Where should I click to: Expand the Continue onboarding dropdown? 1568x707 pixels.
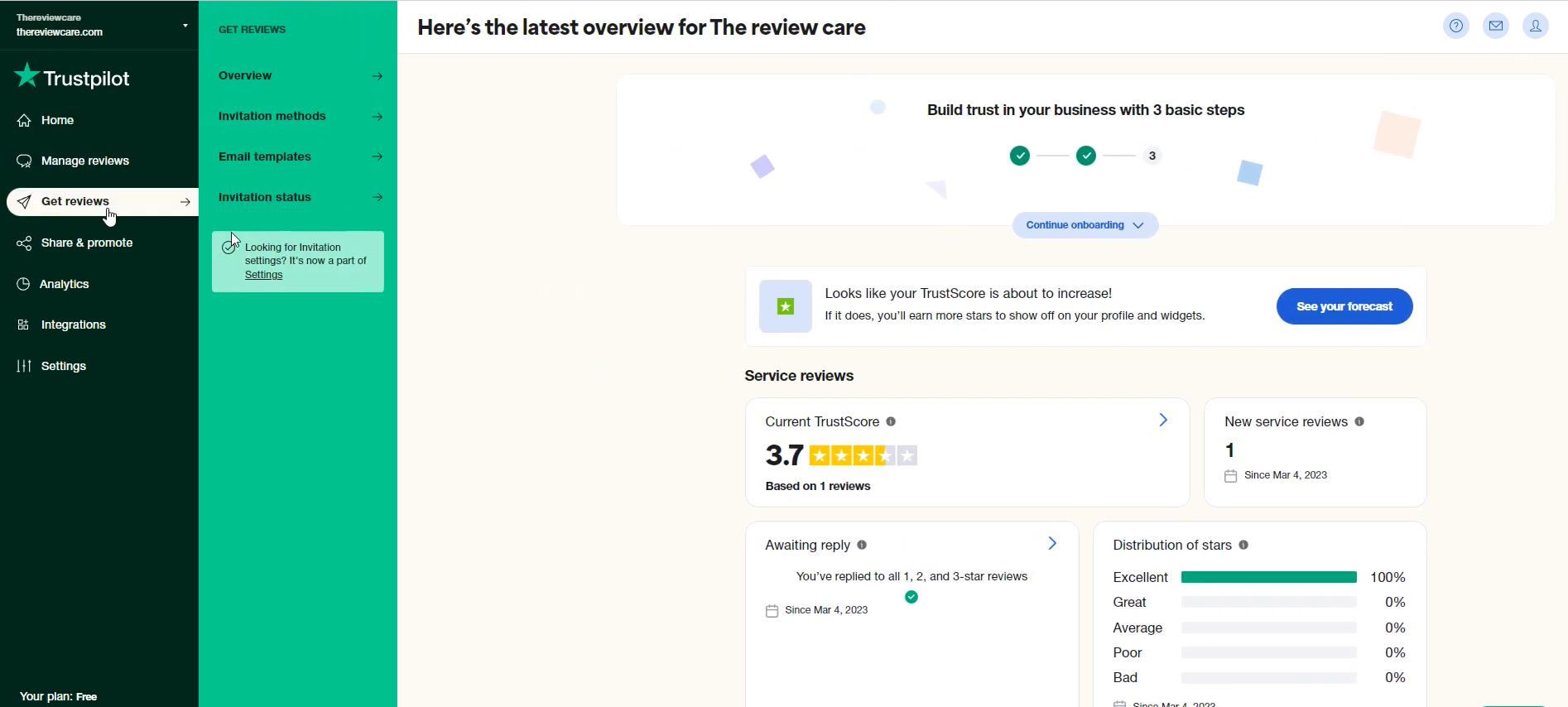1085,225
